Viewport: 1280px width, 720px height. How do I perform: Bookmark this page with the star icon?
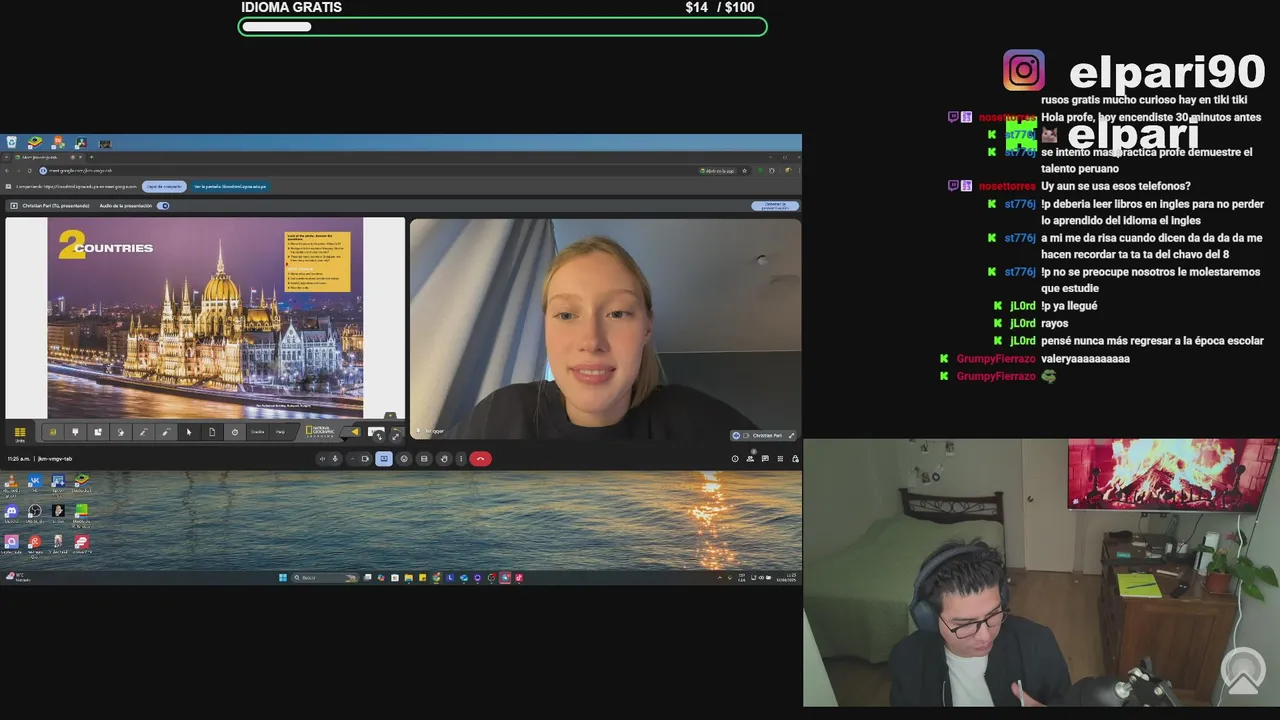click(x=744, y=171)
